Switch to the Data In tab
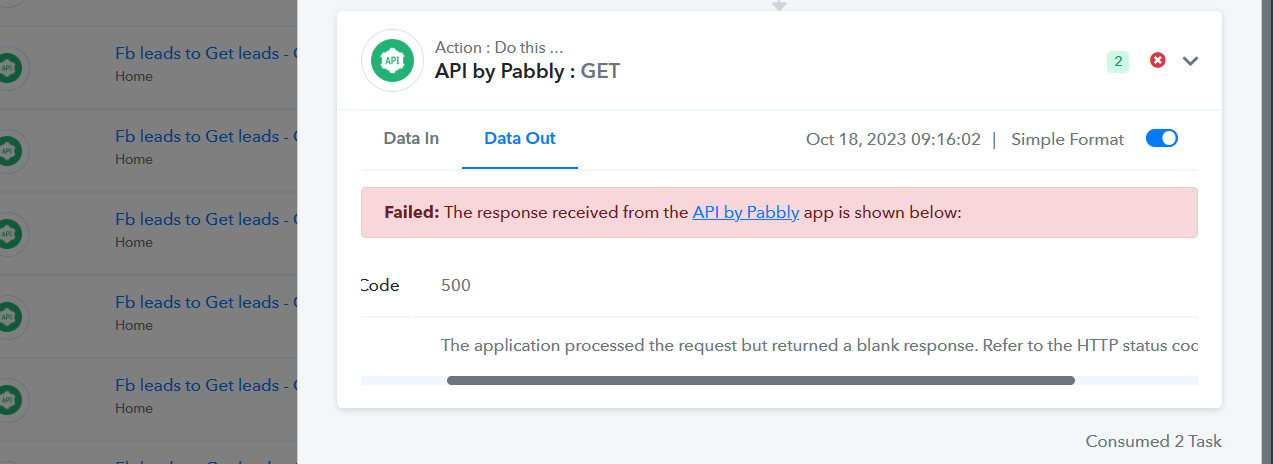Screen dimensions: 1273x464 tap(411, 139)
